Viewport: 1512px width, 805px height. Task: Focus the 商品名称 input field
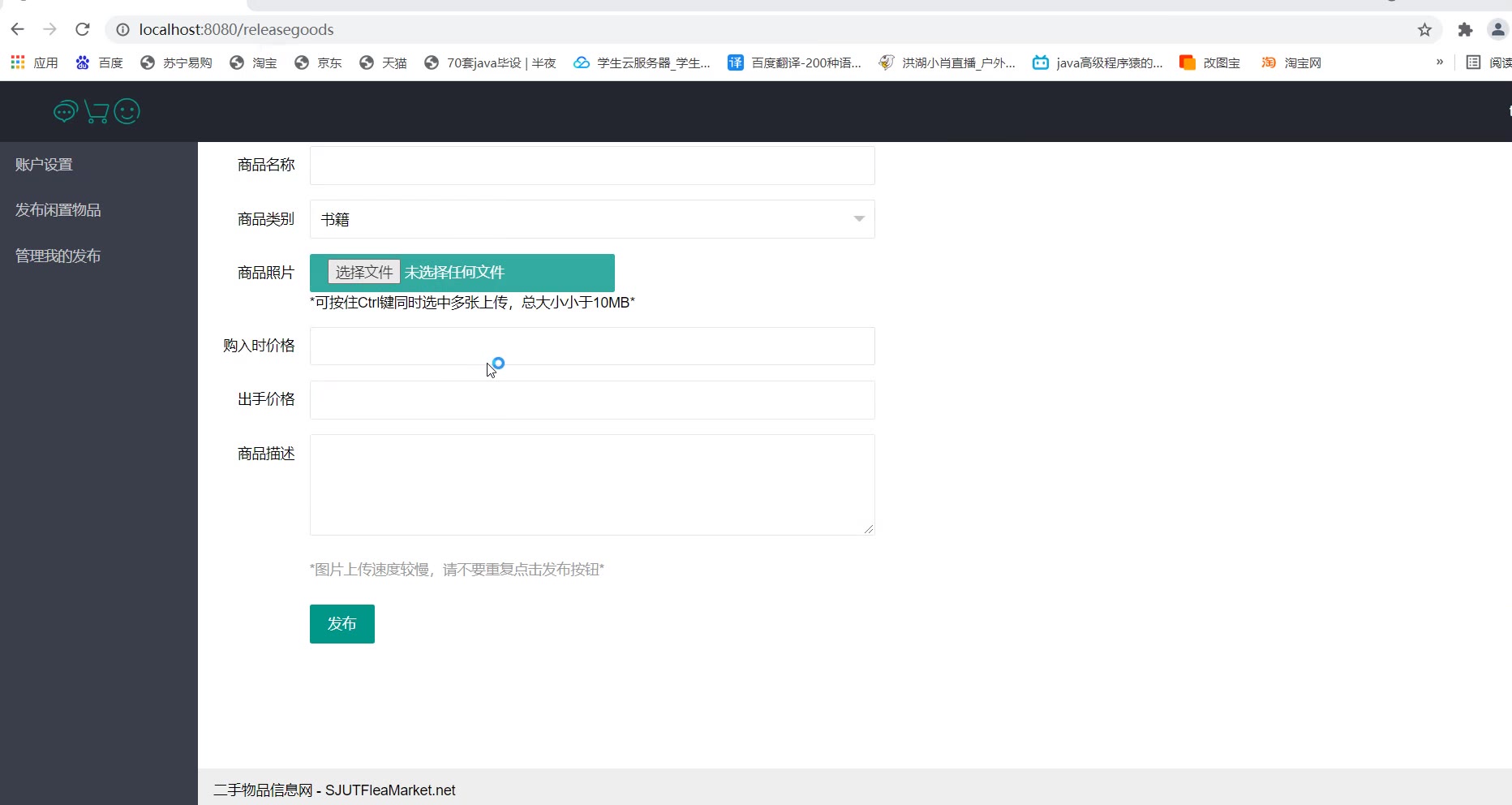(x=592, y=166)
